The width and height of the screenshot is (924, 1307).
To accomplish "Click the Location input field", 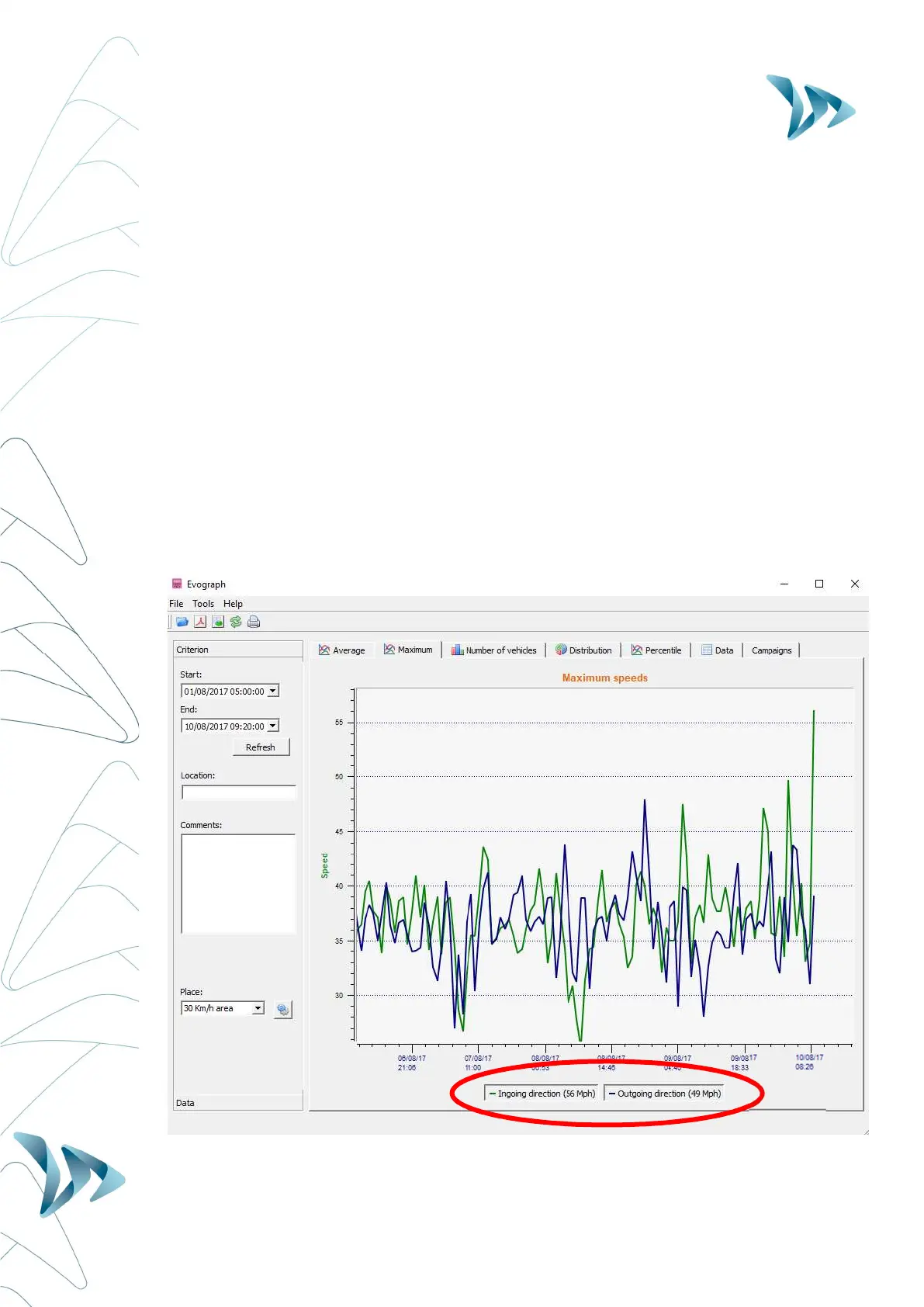I will pyautogui.click(x=239, y=792).
